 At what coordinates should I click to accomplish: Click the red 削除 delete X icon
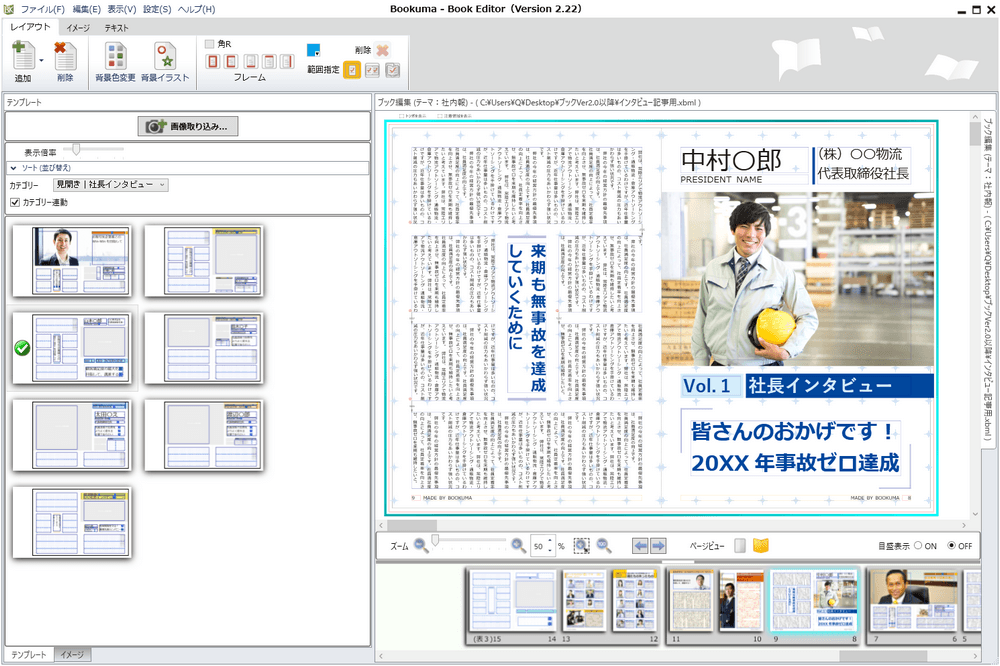tap(381, 50)
